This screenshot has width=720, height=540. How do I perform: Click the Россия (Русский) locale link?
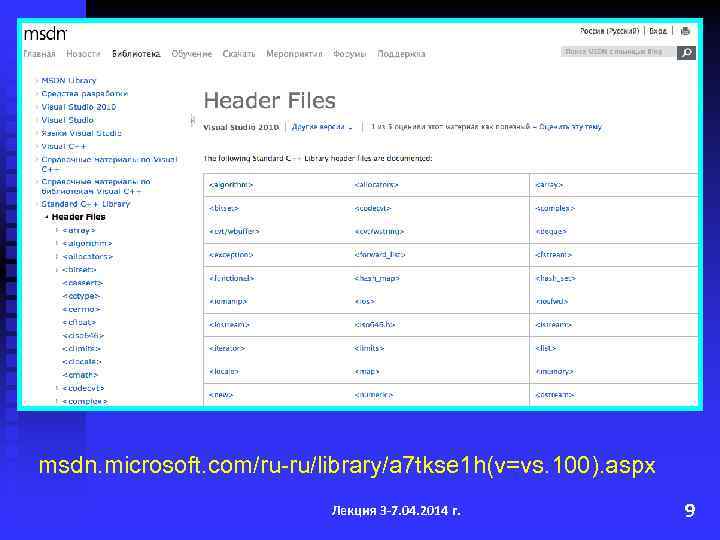click(609, 31)
